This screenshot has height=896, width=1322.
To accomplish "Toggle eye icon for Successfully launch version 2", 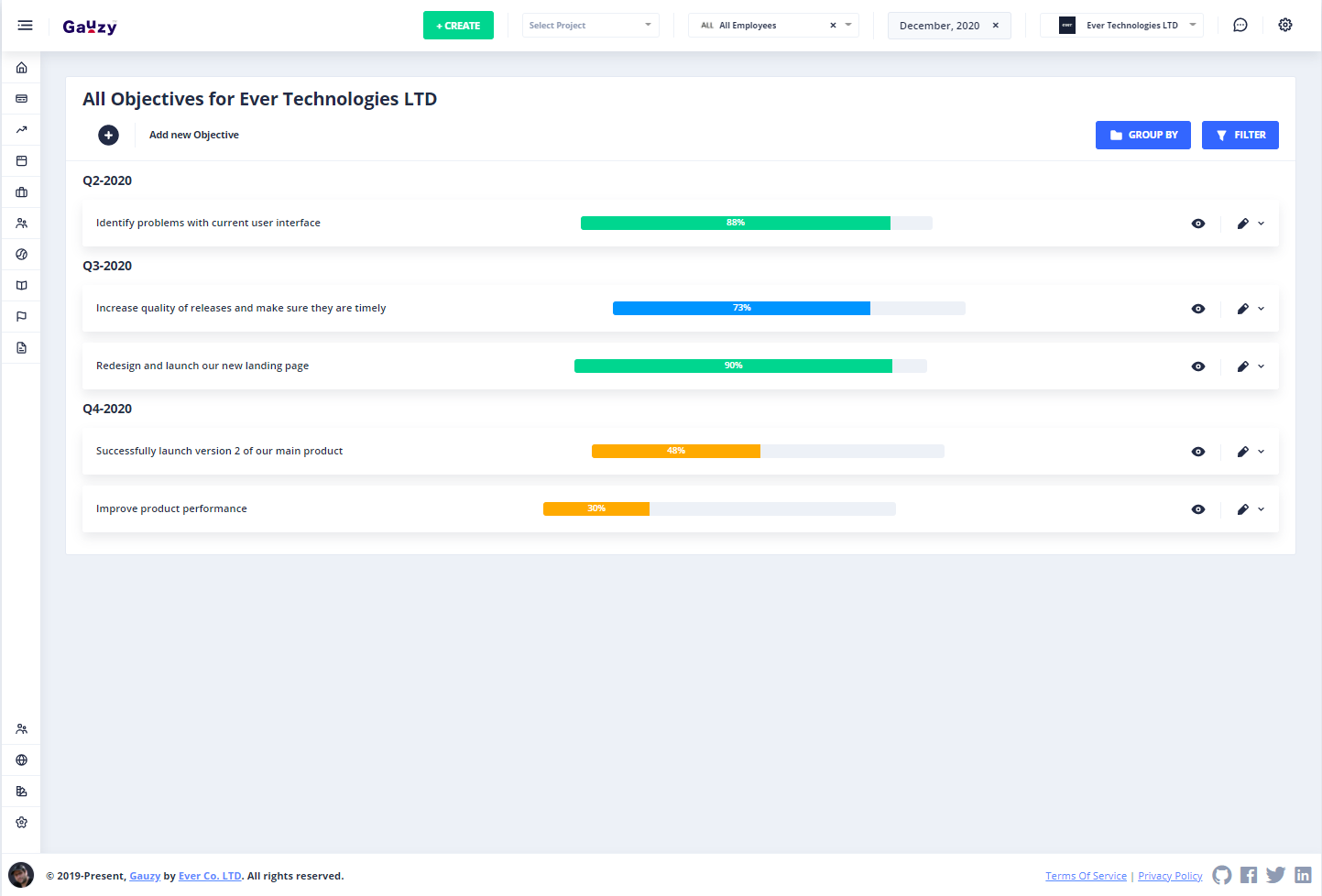I will coord(1197,452).
